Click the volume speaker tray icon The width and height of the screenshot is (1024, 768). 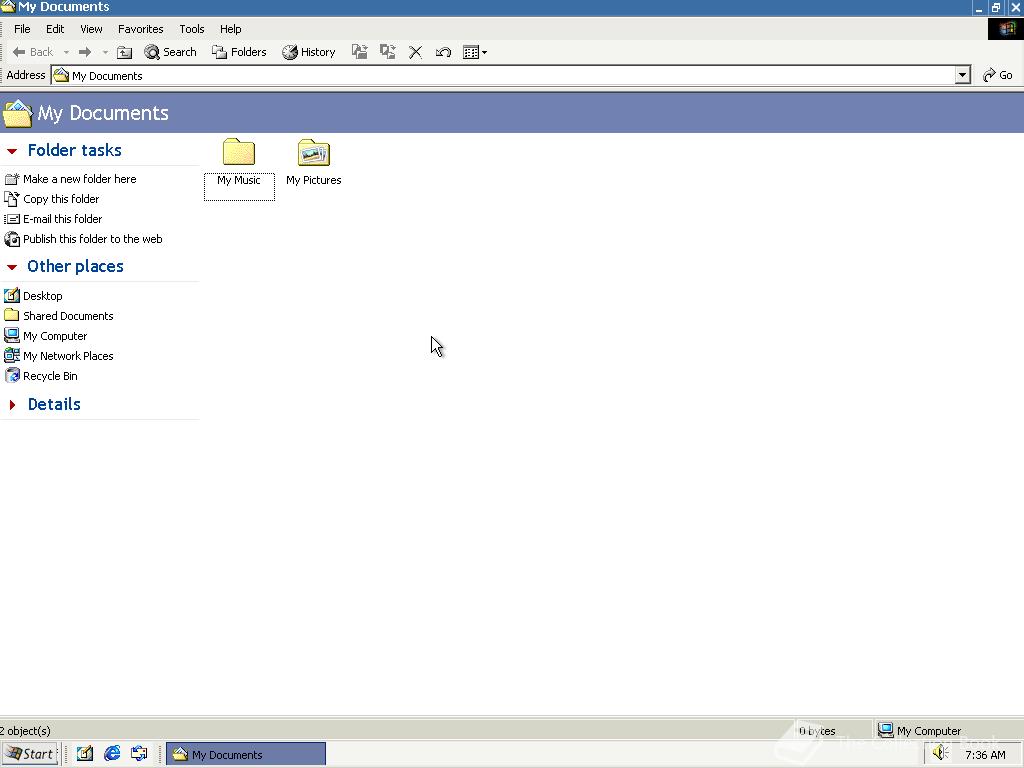[x=940, y=754]
